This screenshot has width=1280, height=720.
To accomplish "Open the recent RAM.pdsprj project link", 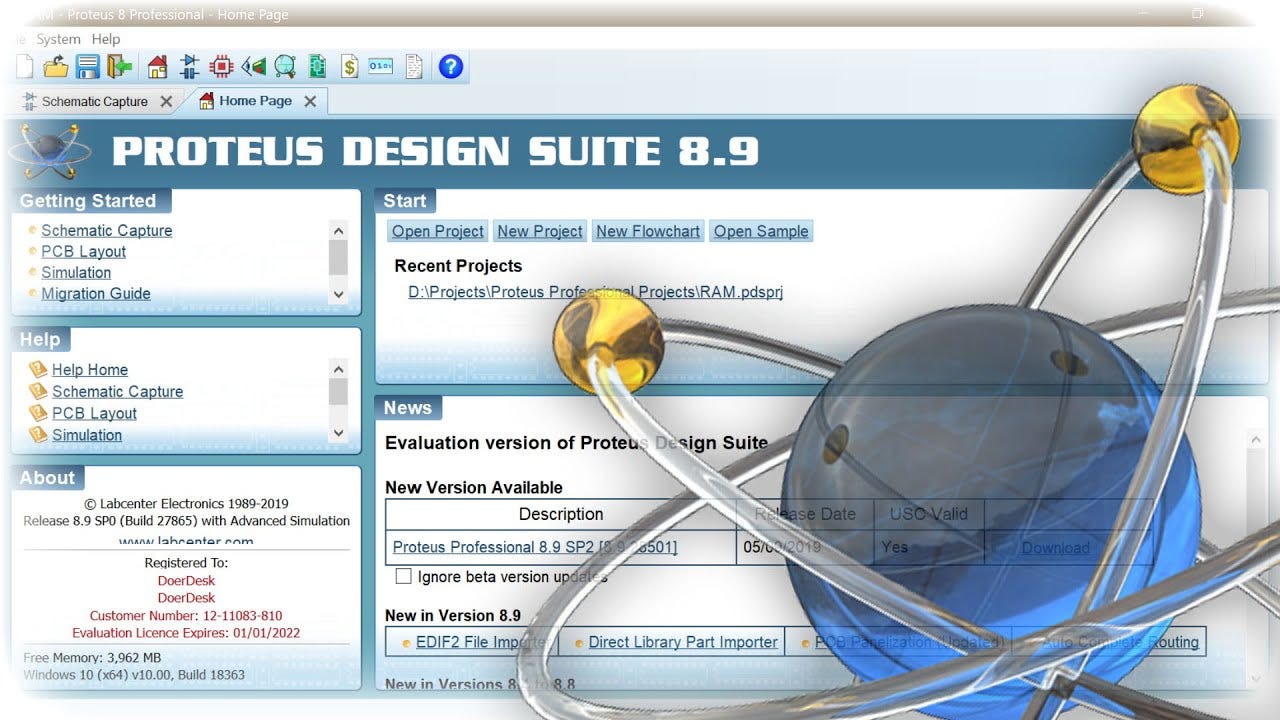I will click(x=595, y=292).
